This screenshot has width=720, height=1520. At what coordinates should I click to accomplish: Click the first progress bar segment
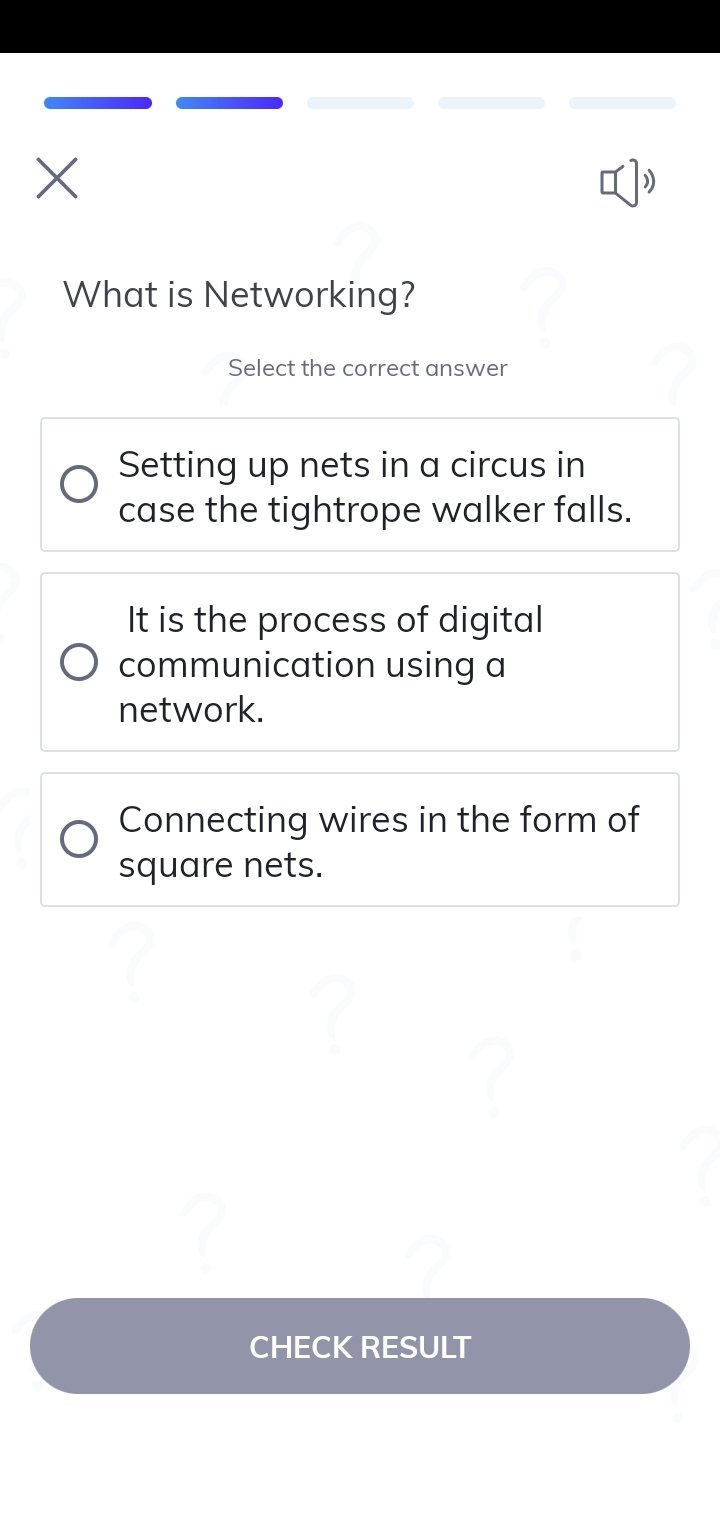coord(98,103)
